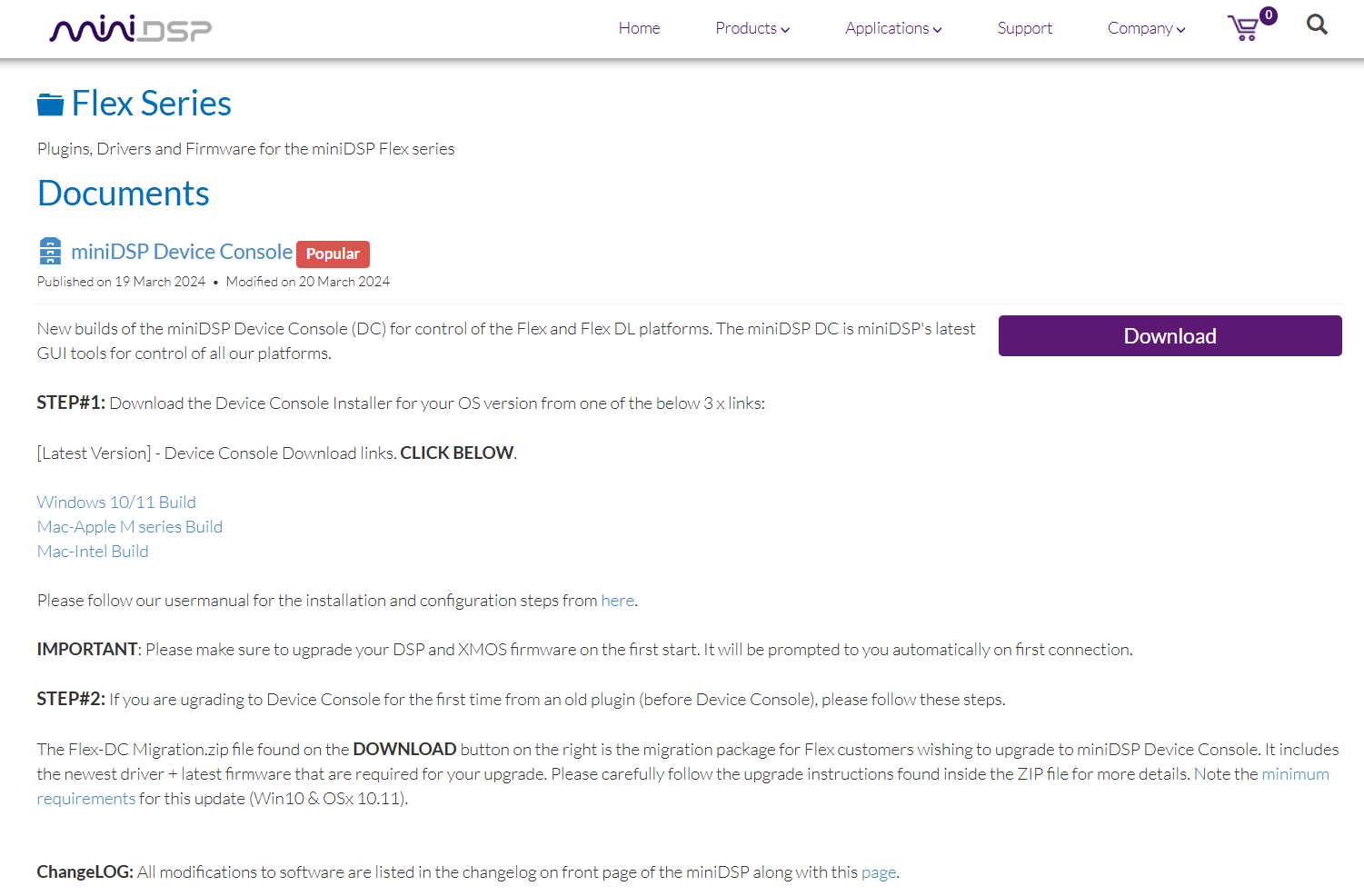Click the miniDSP logo
1364x896 pixels.
130,29
